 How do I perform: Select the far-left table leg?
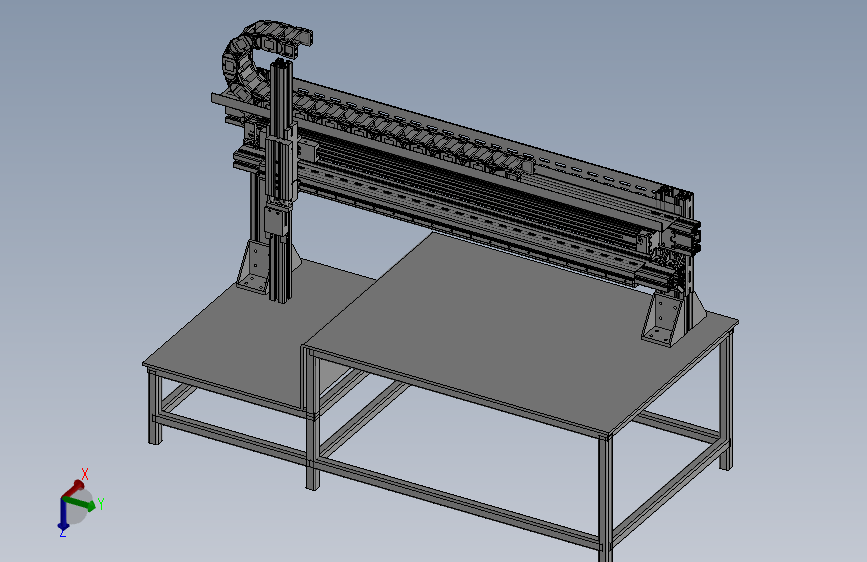point(154,407)
